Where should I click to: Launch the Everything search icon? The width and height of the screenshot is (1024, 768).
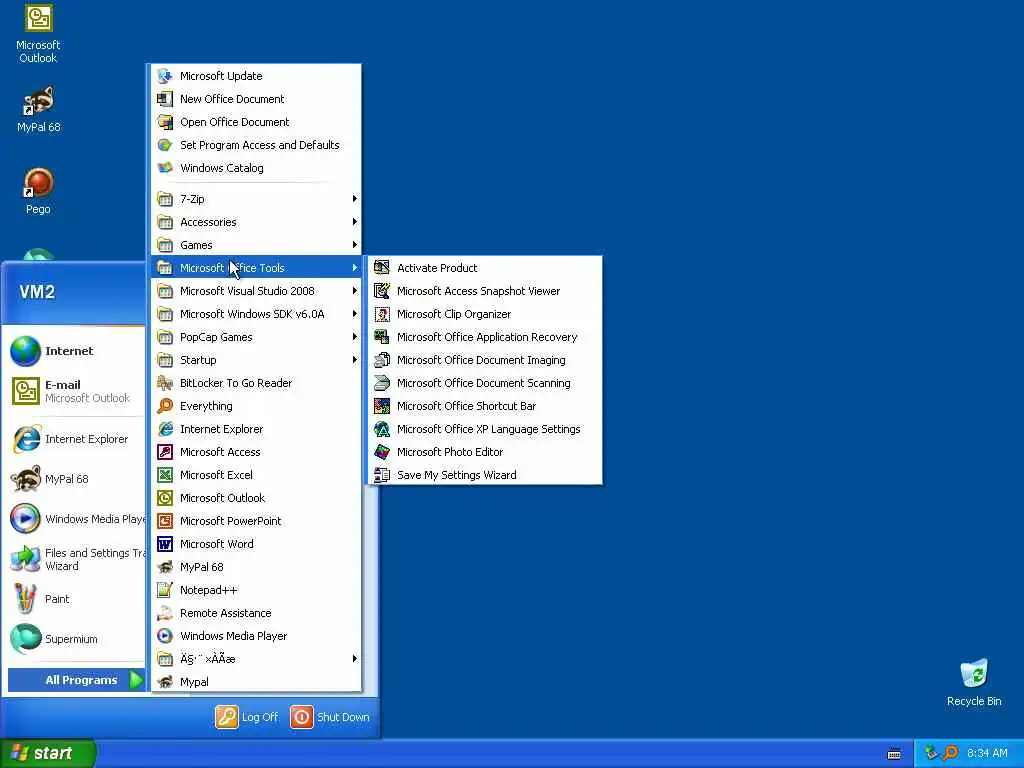tap(165, 406)
